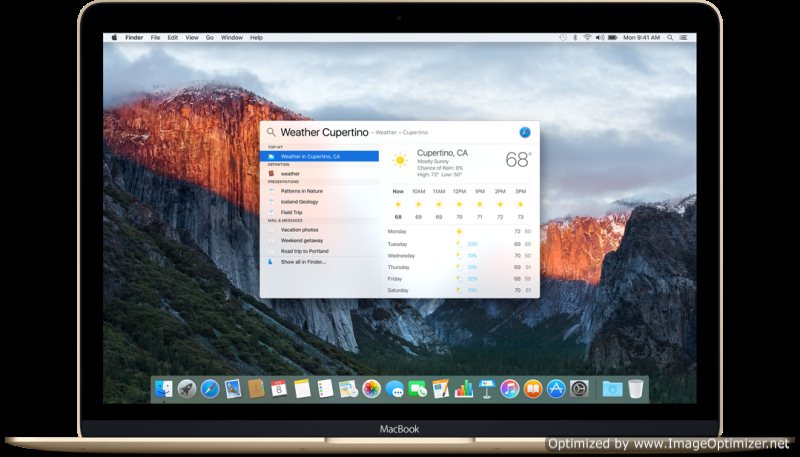Open Notification Center from menu bar
This screenshot has width=800, height=457.
pyautogui.click(x=684, y=37)
